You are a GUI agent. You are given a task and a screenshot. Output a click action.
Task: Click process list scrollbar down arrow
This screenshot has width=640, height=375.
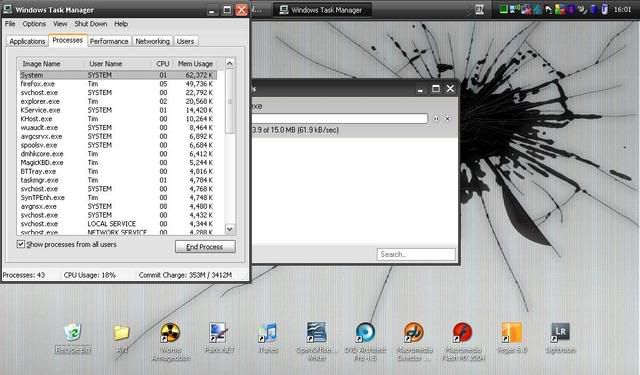pyautogui.click(x=230, y=229)
